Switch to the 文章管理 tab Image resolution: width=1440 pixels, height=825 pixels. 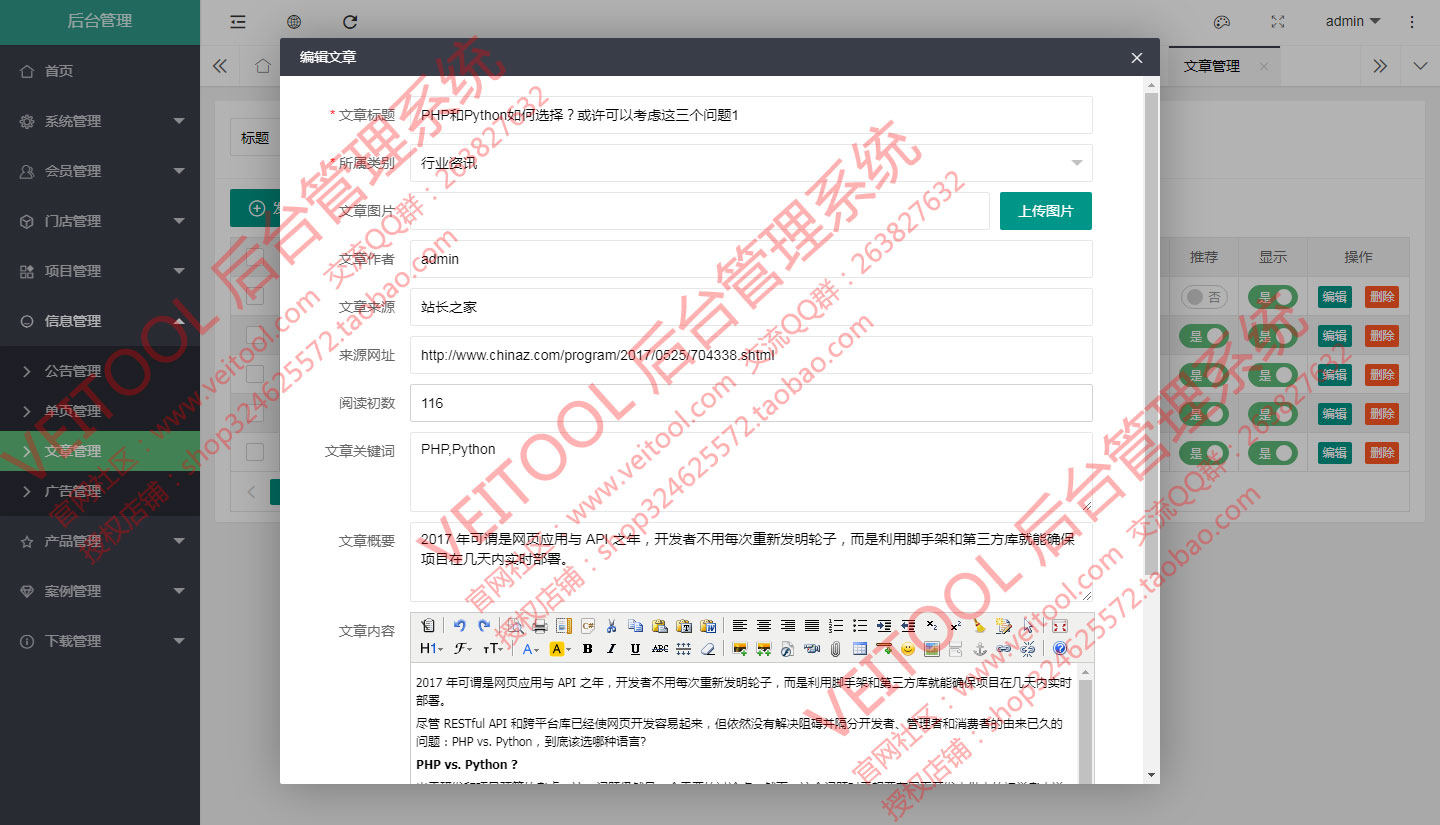click(1223, 66)
